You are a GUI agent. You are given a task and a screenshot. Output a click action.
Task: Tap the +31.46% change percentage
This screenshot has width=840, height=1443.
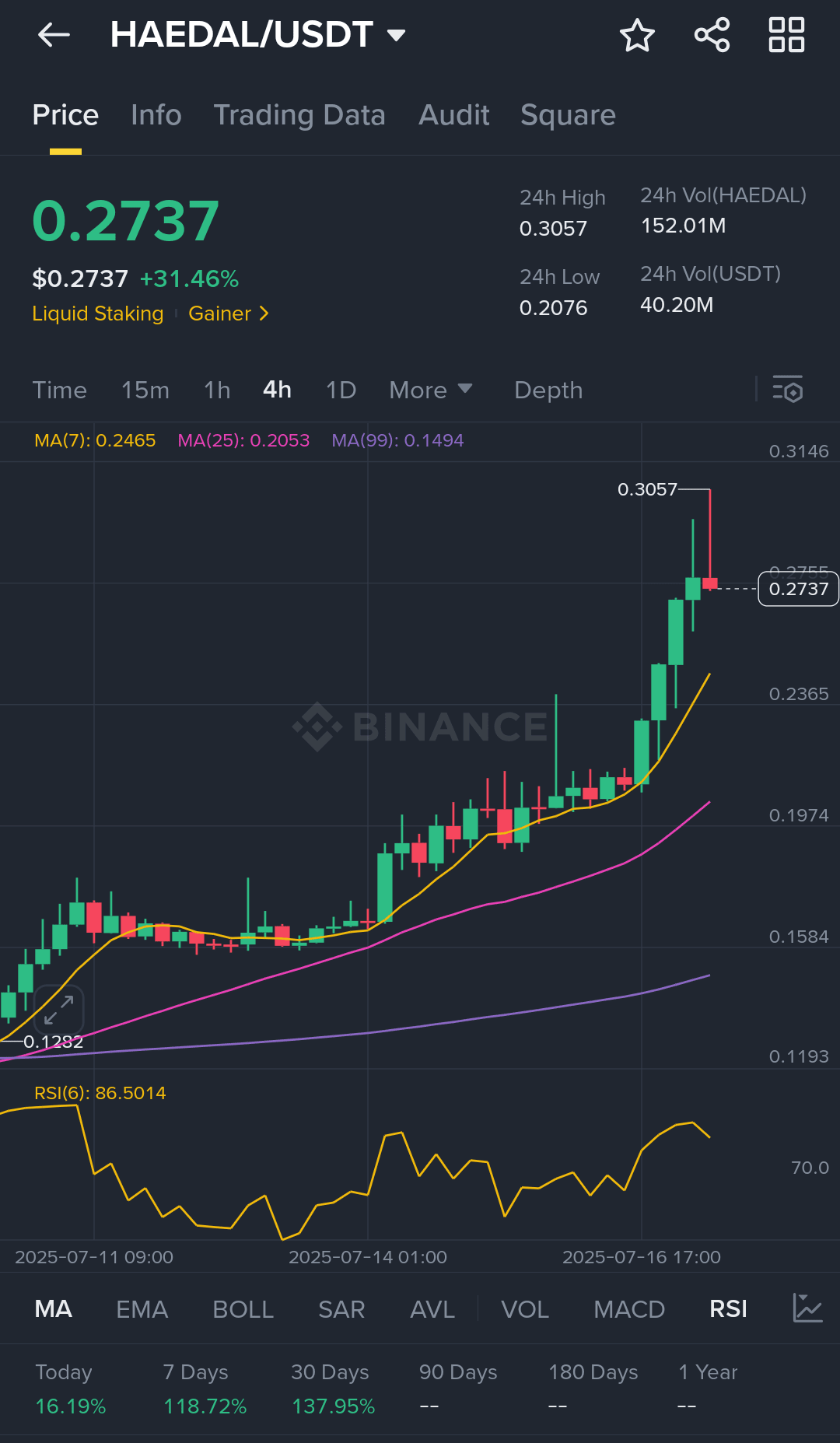[189, 278]
